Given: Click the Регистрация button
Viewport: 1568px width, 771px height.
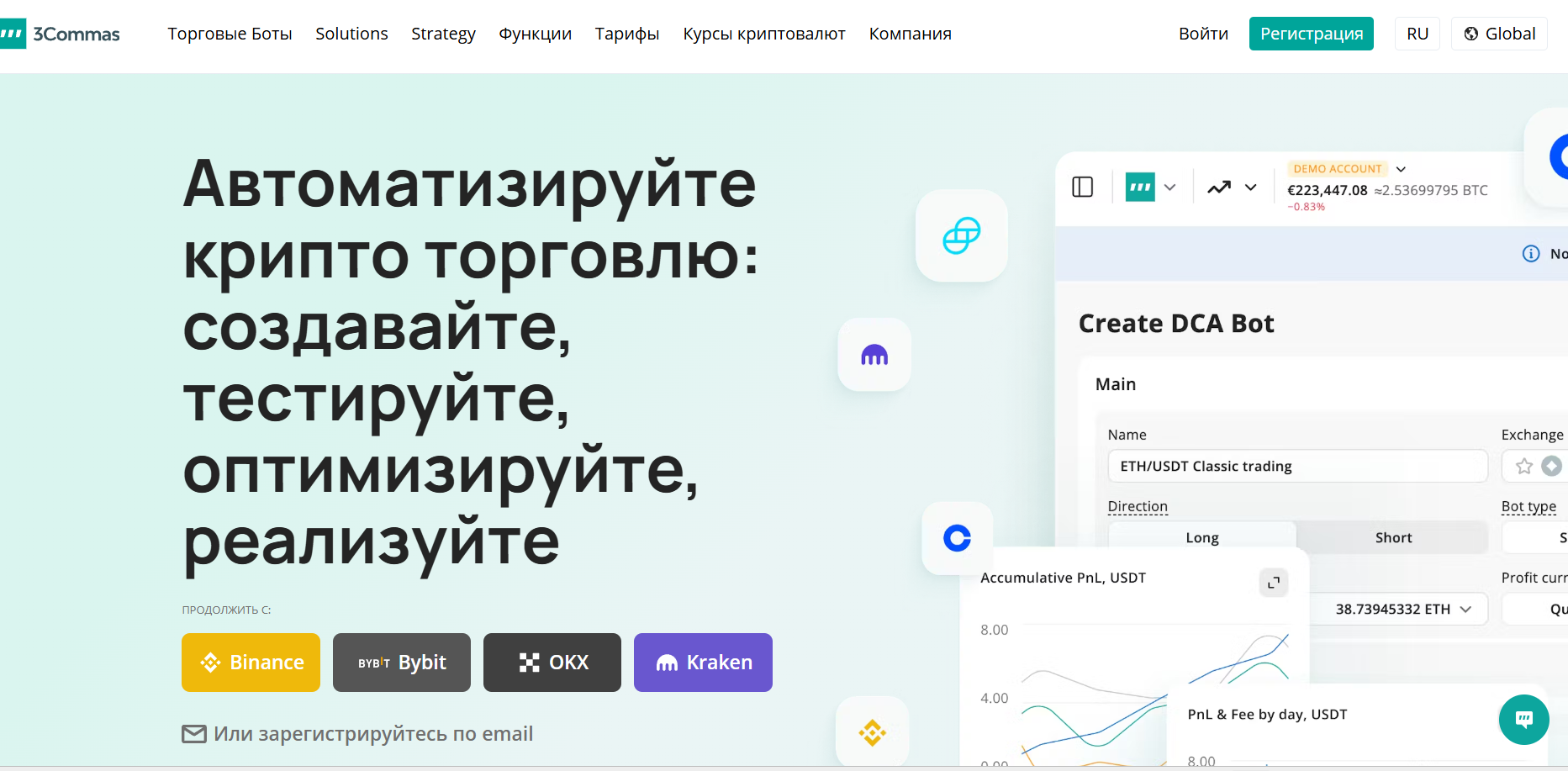Looking at the screenshot, I should coord(1311,34).
